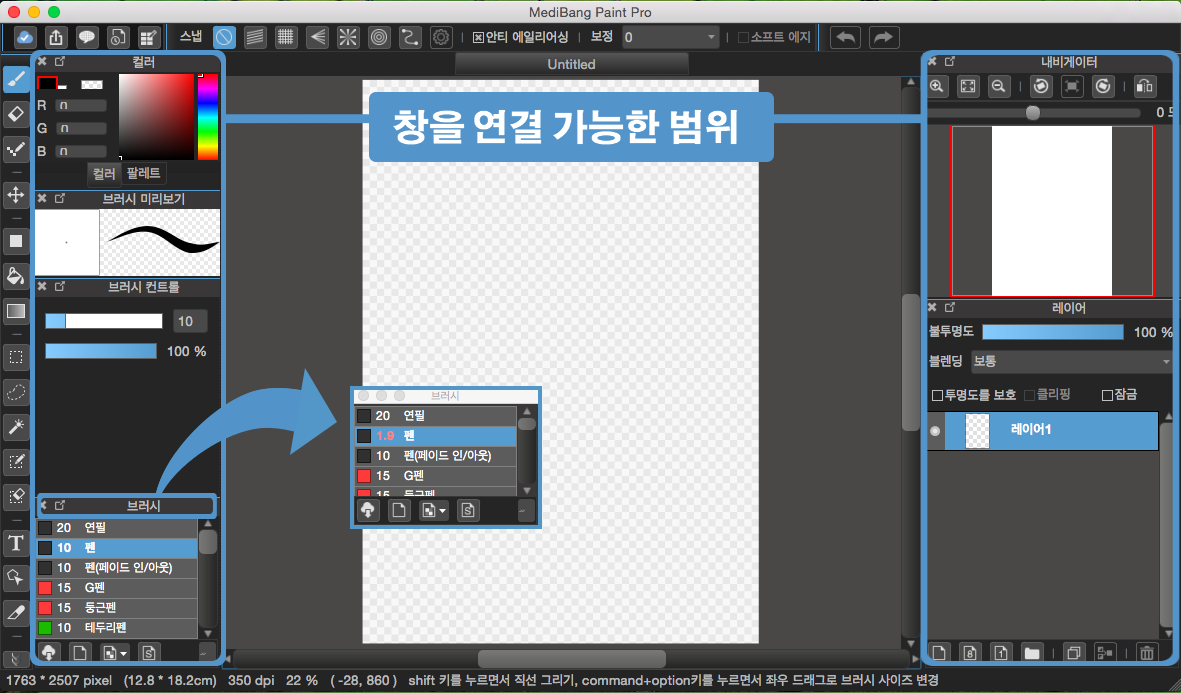Viewport: 1181px width, 693px height.
Task: Select the Eraser tool
Action: coord(17,114)
